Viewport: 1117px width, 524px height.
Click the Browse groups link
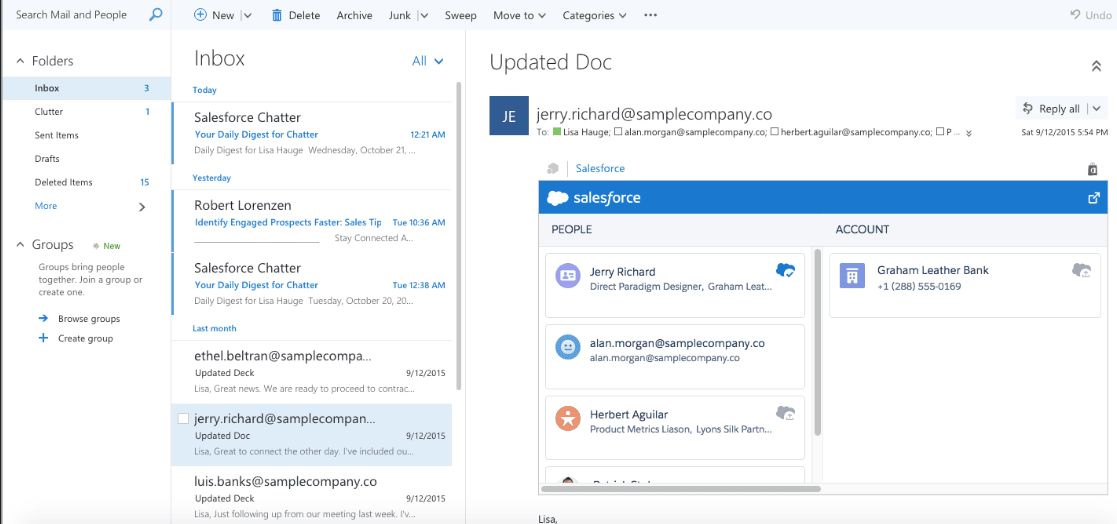coord(88,319)
